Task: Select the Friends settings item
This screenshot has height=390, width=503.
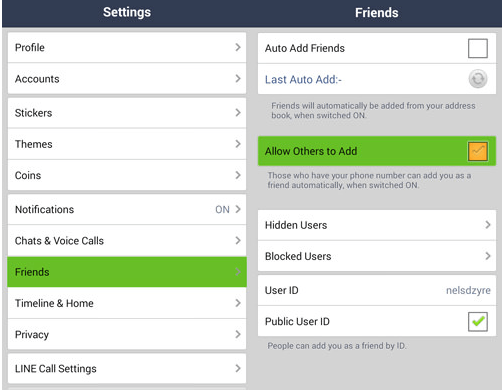Action: [x=127, y=272]
